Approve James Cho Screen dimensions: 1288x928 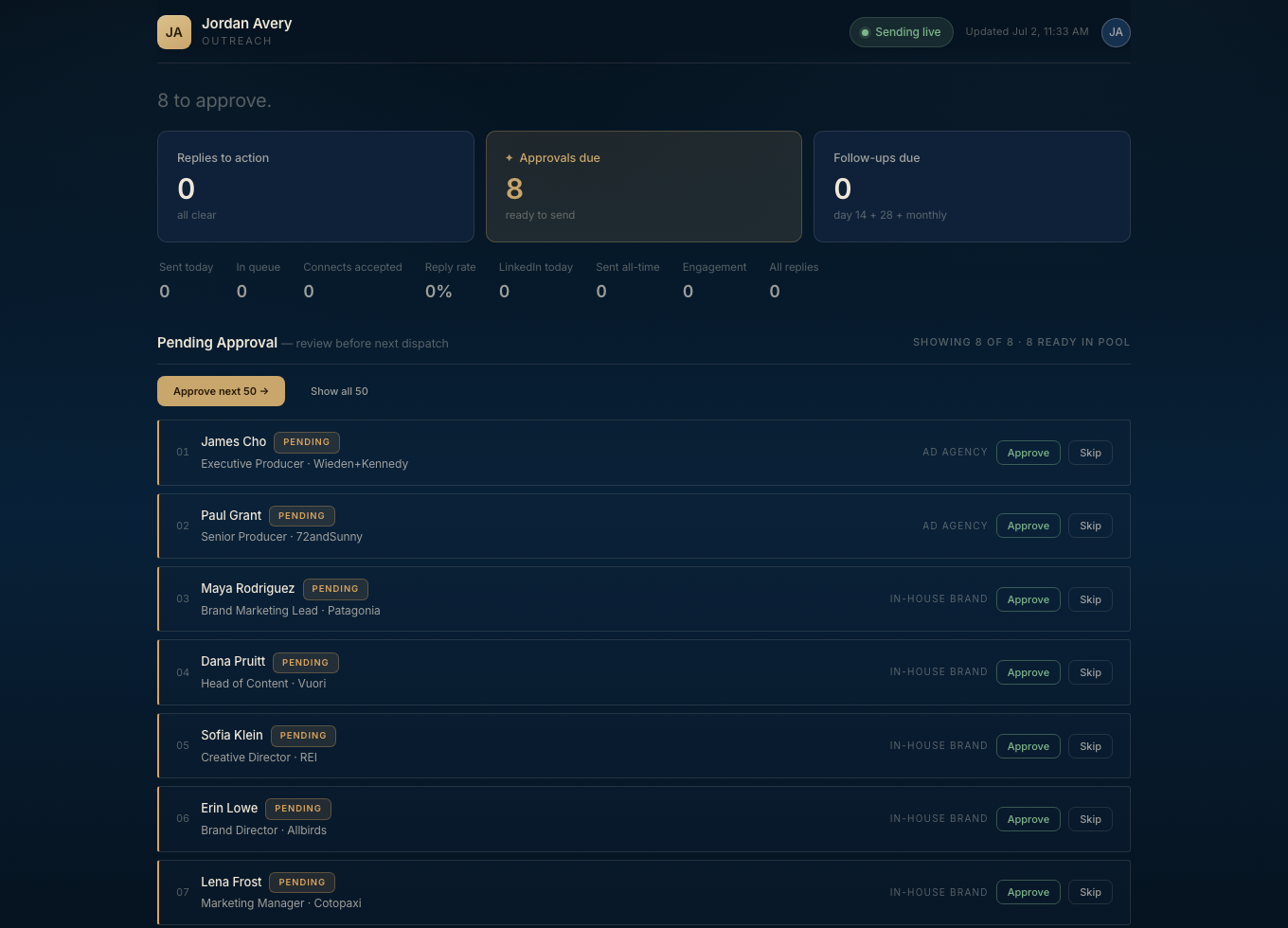point(1029,453)
